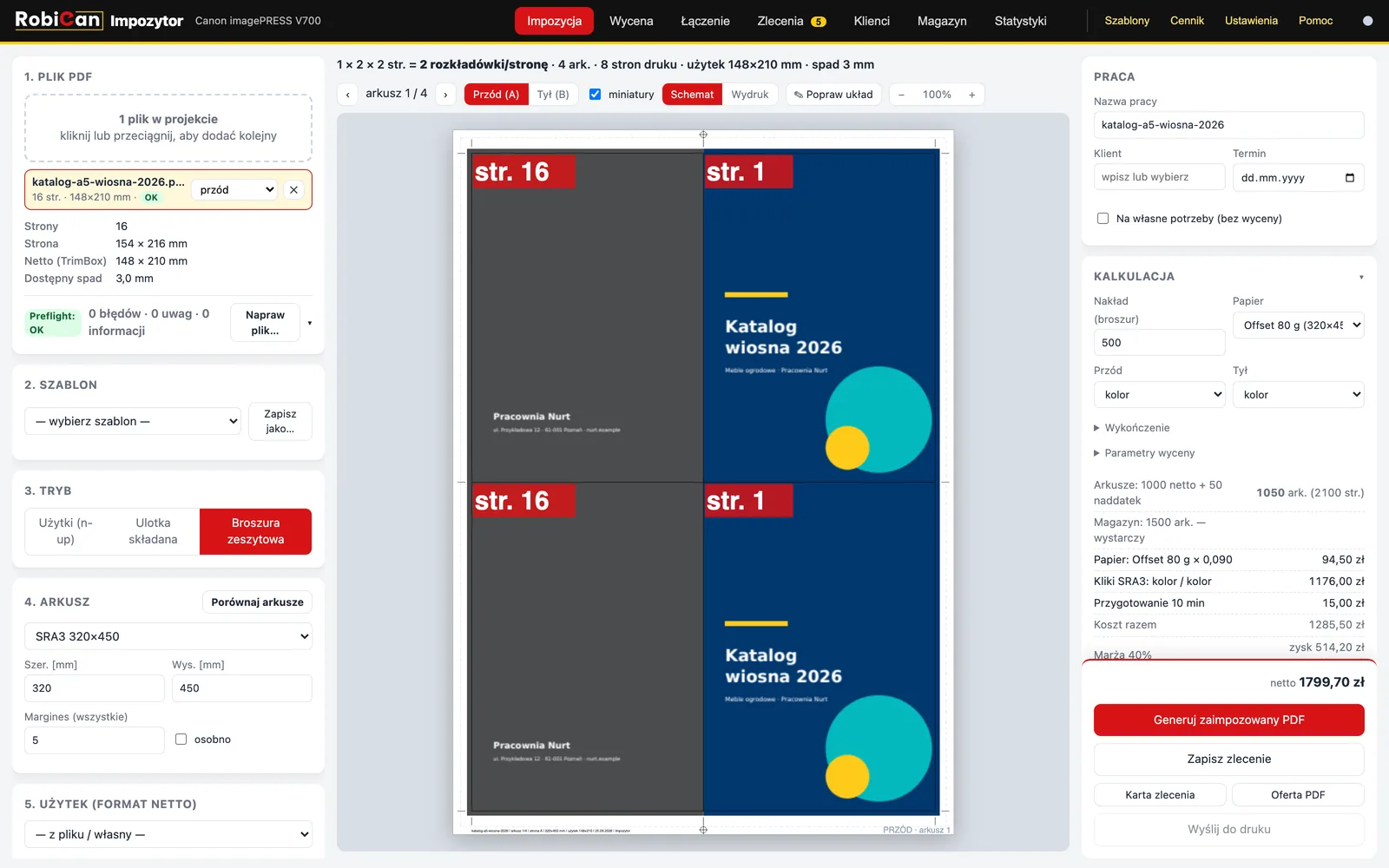
Task: Uncheck the miniatury checkbox
Action: pos(595,95)
